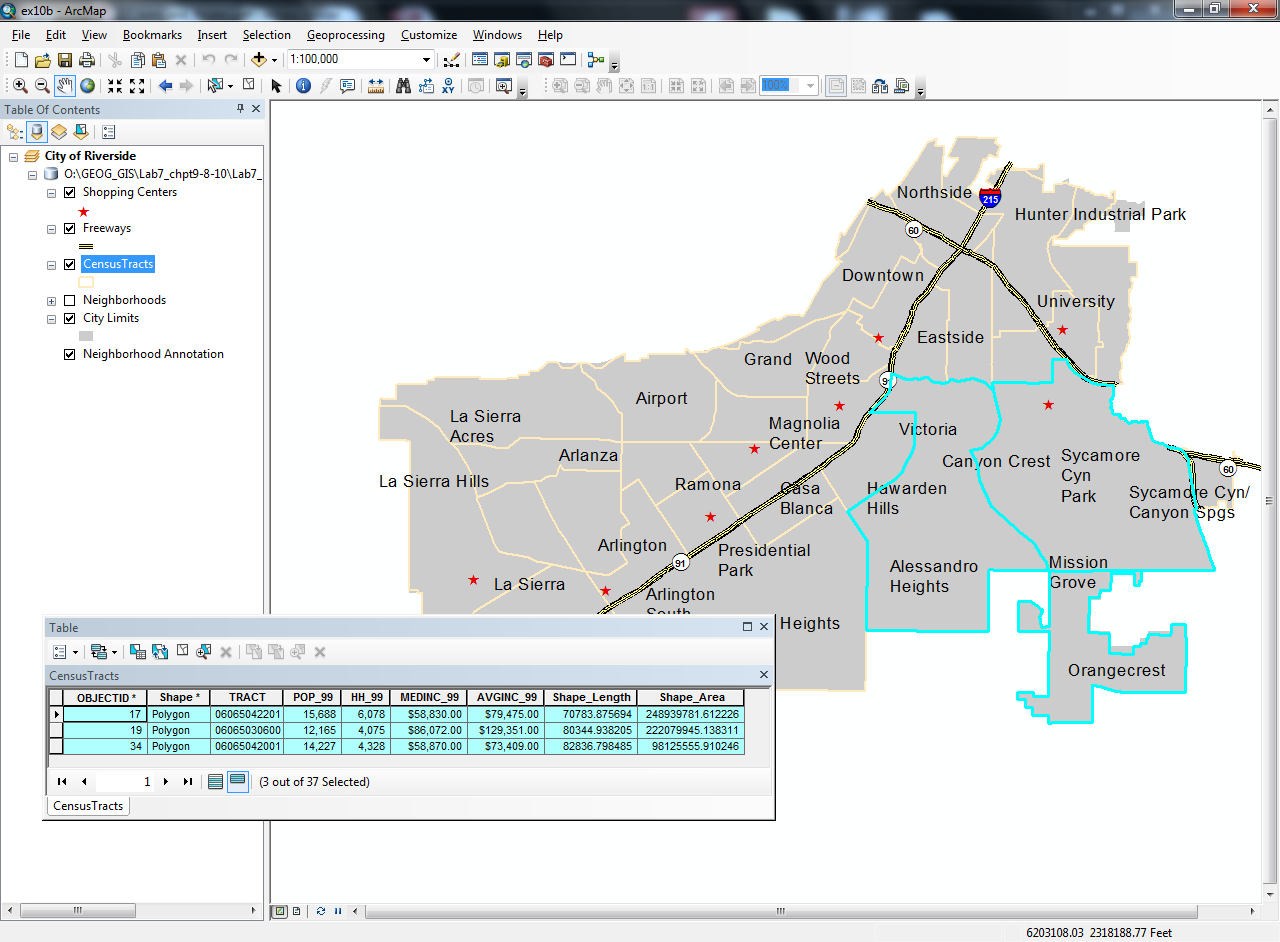
Task: Toggle the CensusTracts layer checkbox
Action: (x=70, y=264)
